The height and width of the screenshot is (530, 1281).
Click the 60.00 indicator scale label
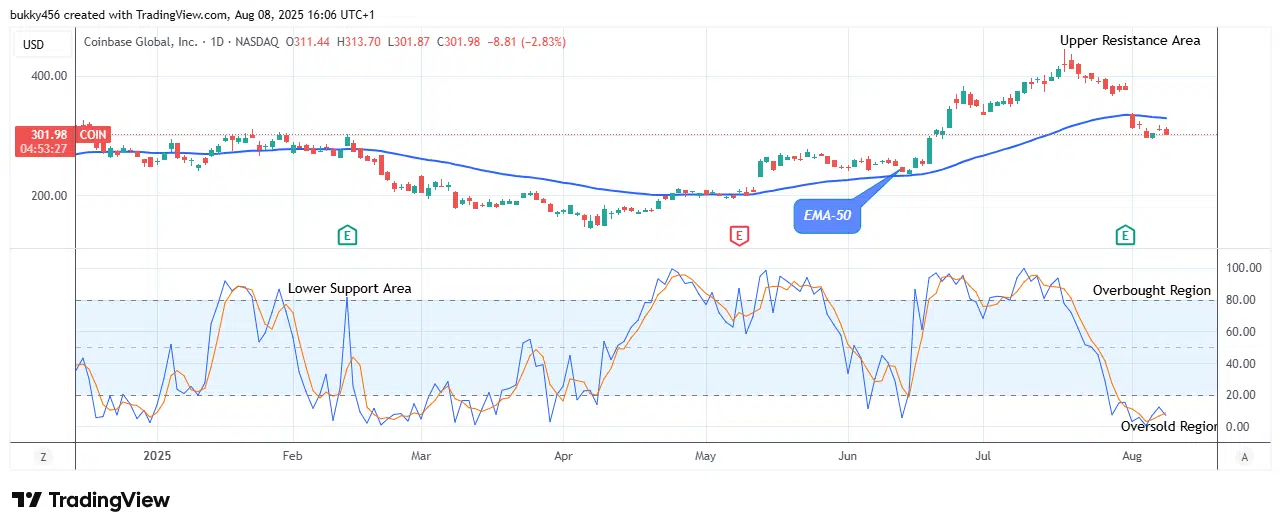click(1241, 332)
